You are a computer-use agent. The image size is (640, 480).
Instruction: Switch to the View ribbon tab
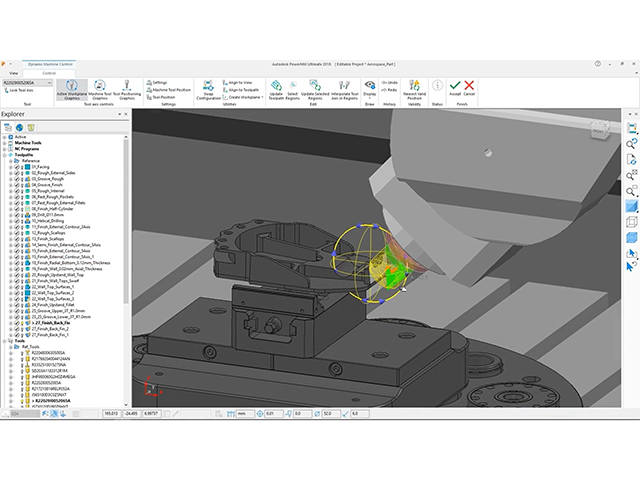(14, 72)
